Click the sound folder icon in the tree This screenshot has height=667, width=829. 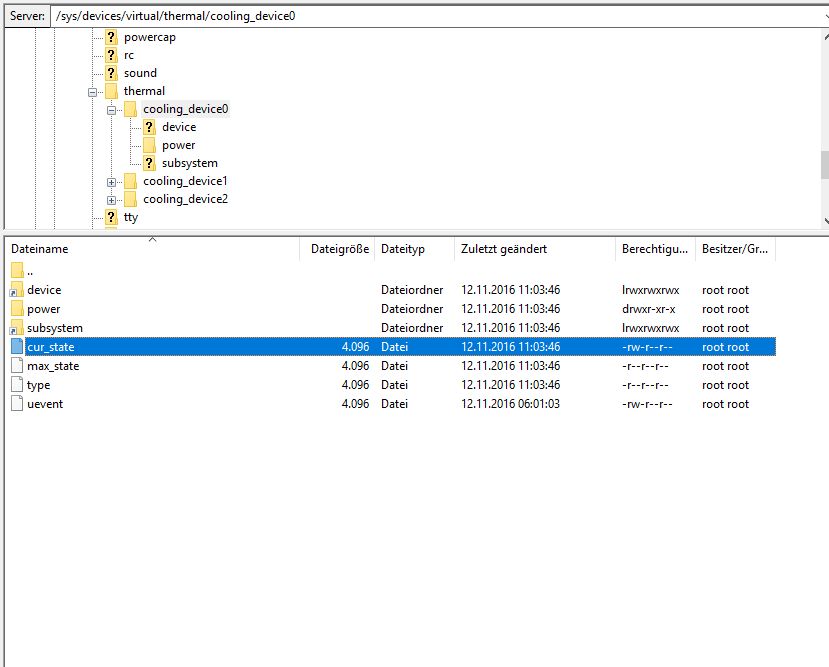[111, 73]
